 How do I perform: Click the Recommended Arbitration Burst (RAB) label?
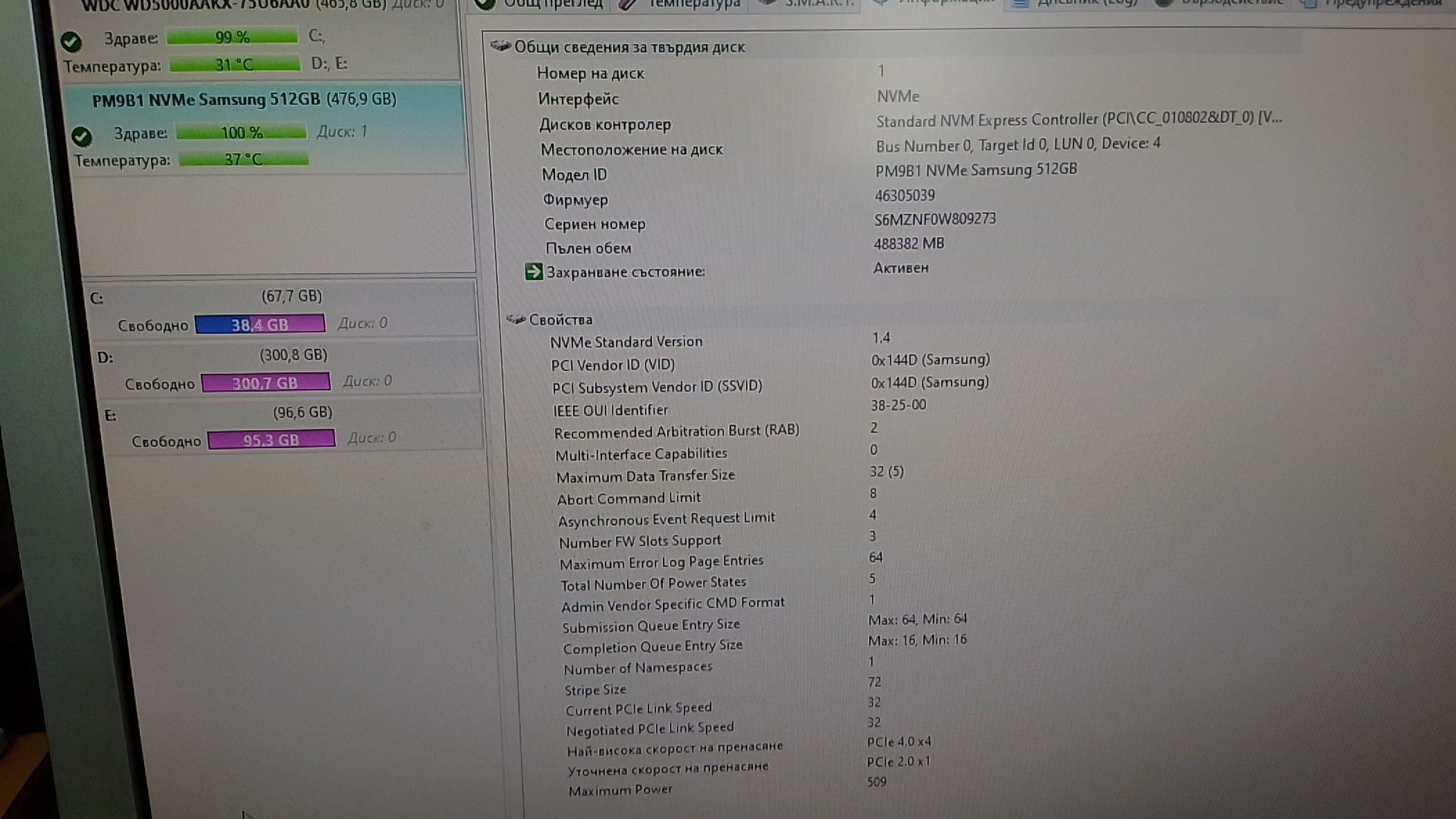676,431
